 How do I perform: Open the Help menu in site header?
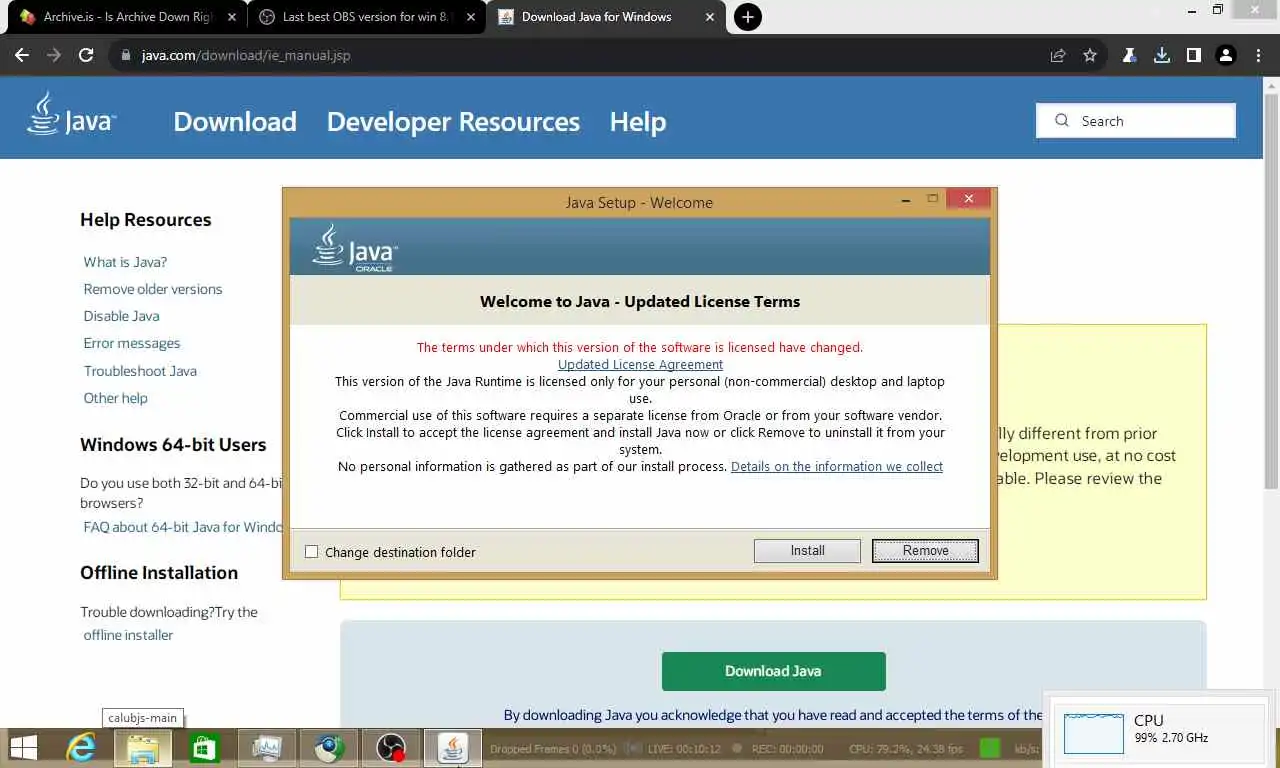[638, 122]
